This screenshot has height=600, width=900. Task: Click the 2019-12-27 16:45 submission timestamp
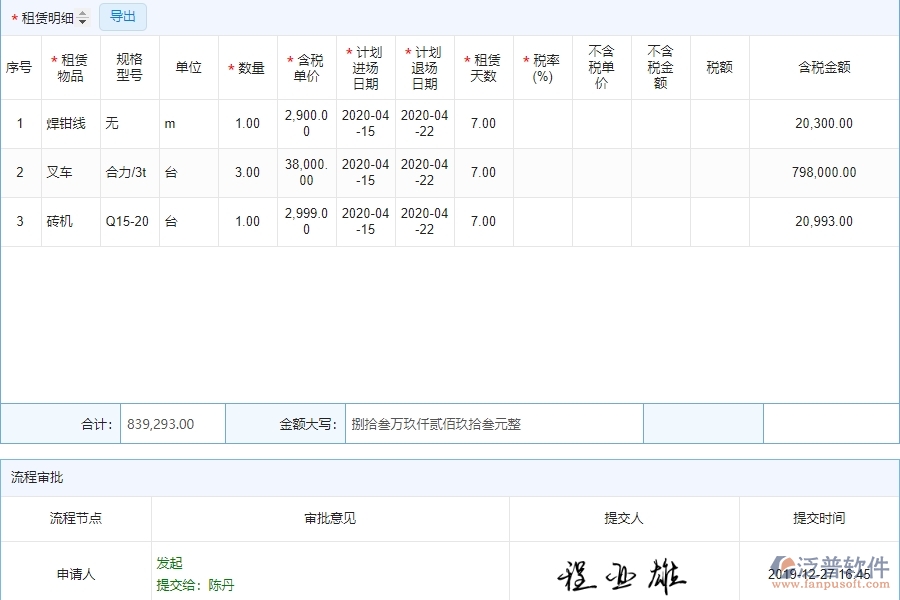(820, 570)
